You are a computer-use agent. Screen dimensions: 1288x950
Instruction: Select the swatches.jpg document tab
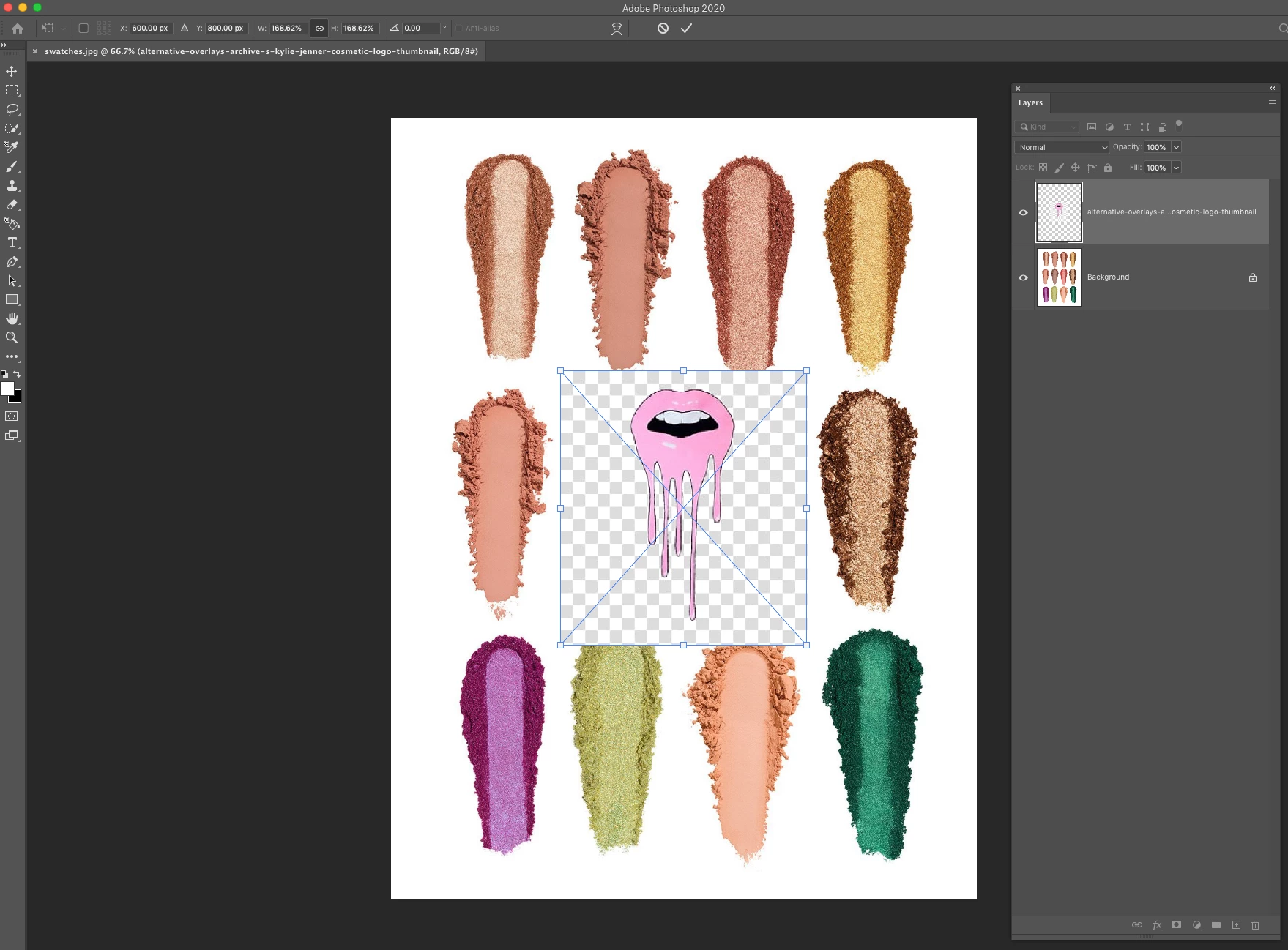coord(261,51)
